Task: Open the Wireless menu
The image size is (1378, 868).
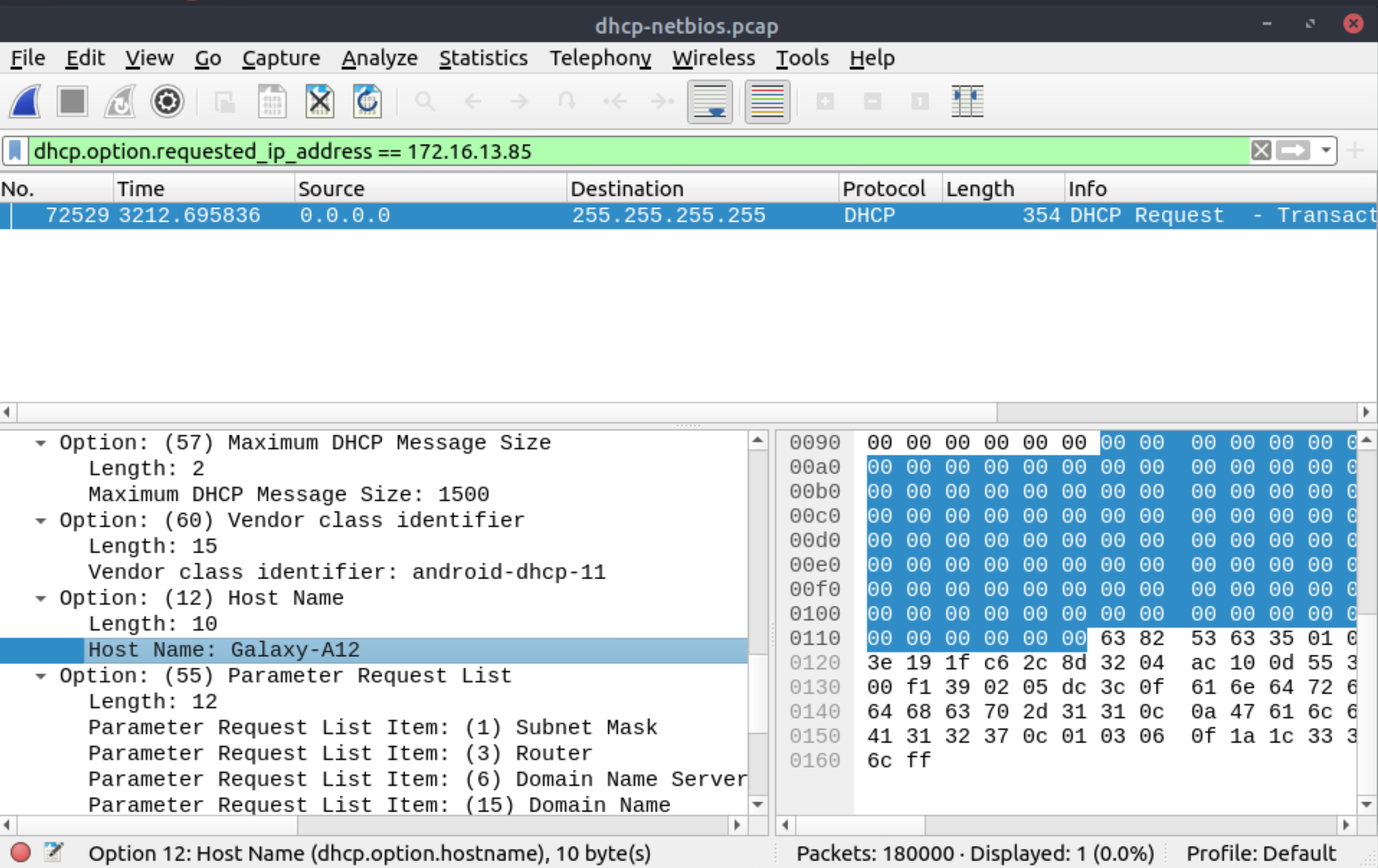Action: 713,58
